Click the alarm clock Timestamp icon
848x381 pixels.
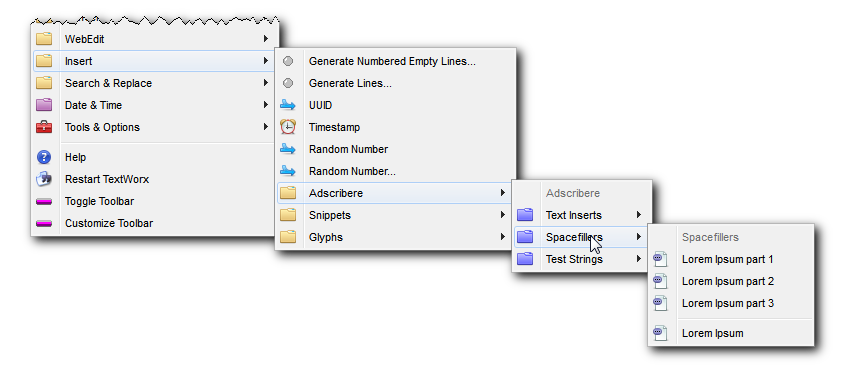pyautogui.click(x=288, y=127)
